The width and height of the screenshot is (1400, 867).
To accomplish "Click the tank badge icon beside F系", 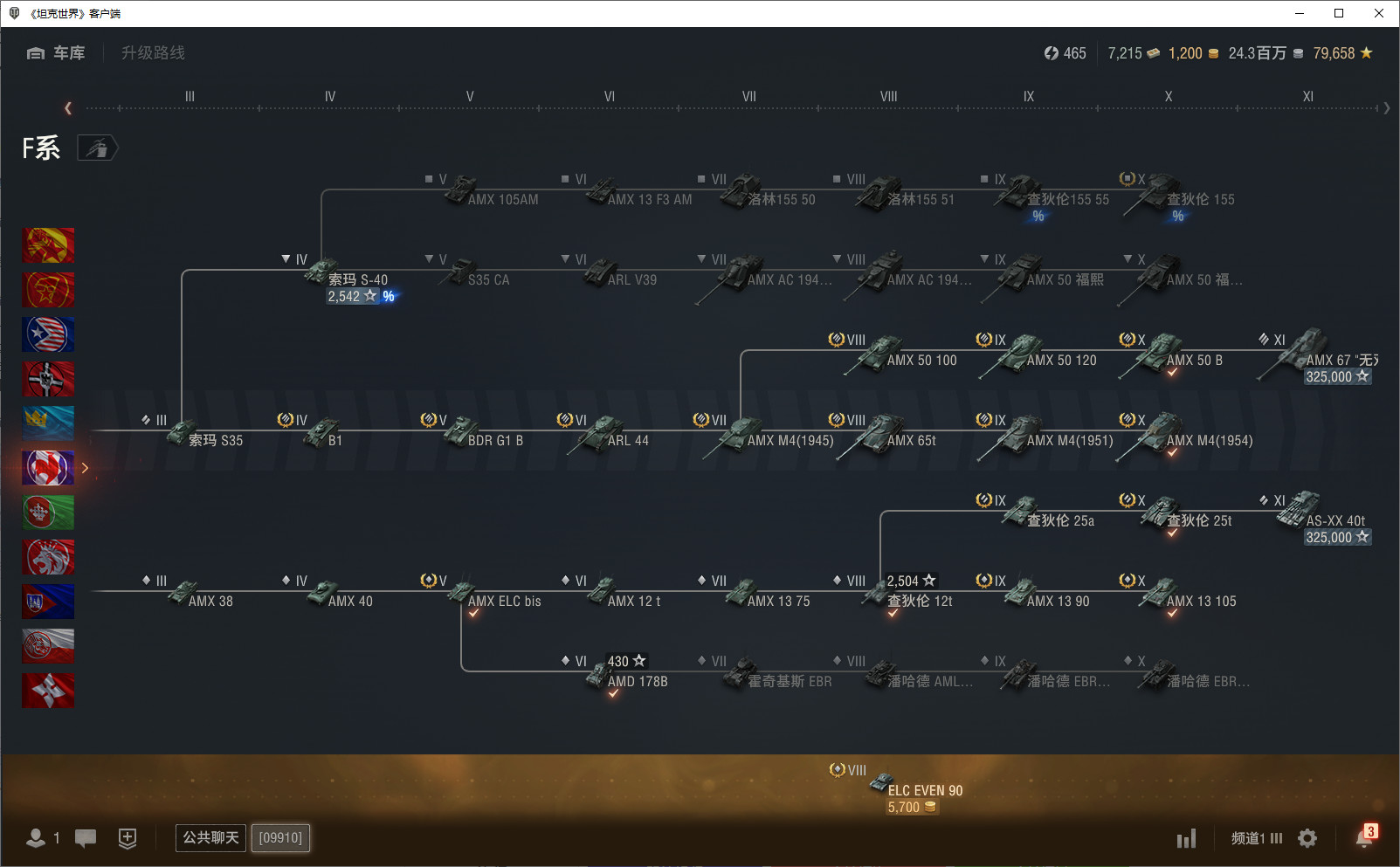I will point(97,148).
